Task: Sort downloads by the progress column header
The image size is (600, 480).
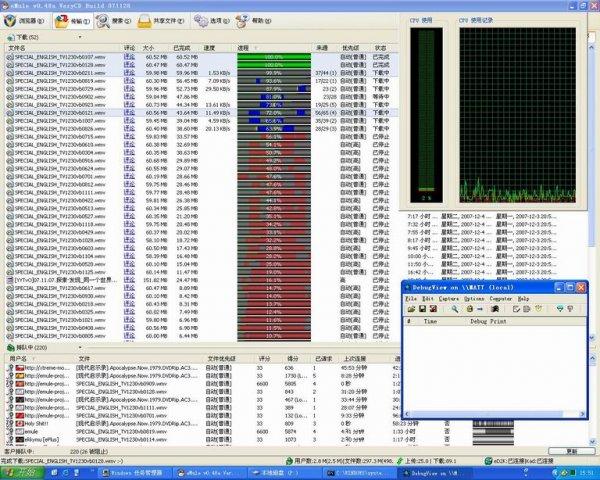Action: click(244, 47)
